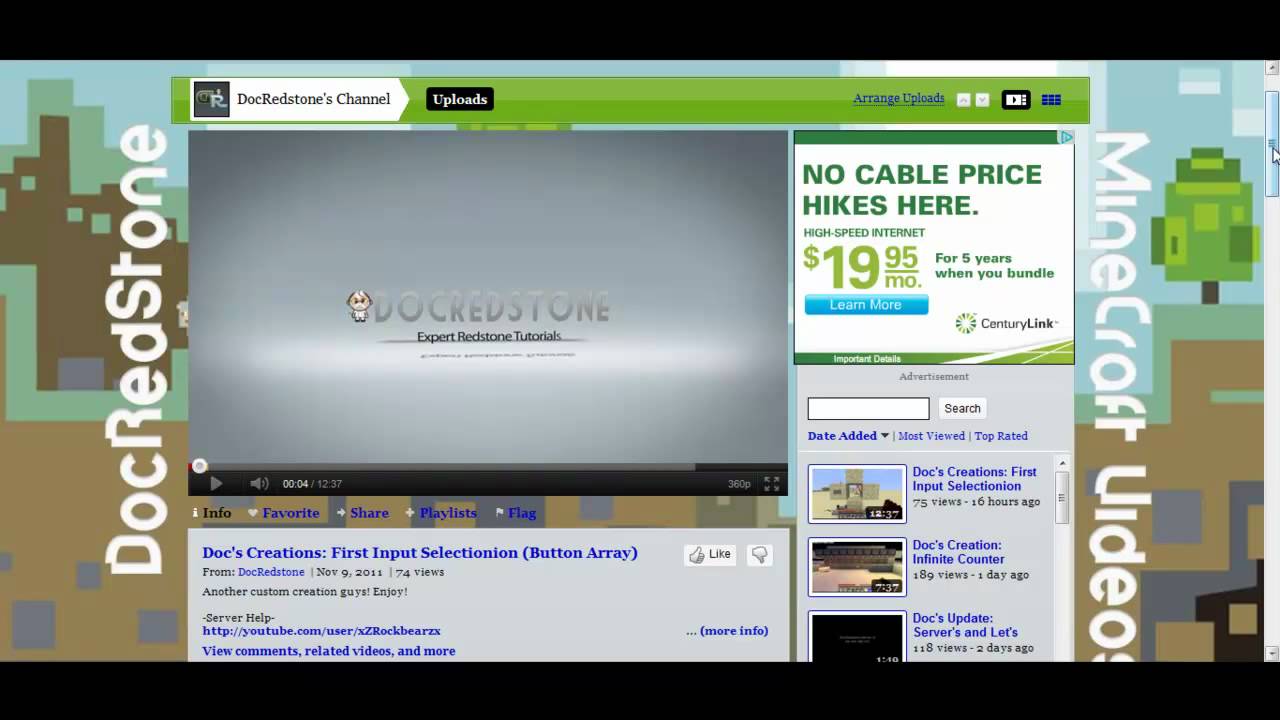Image resolution: width=1280 pixels, height=720 pixels.
Task: Open the Infinite Counter video thumbnail
Action: [857, 567]
